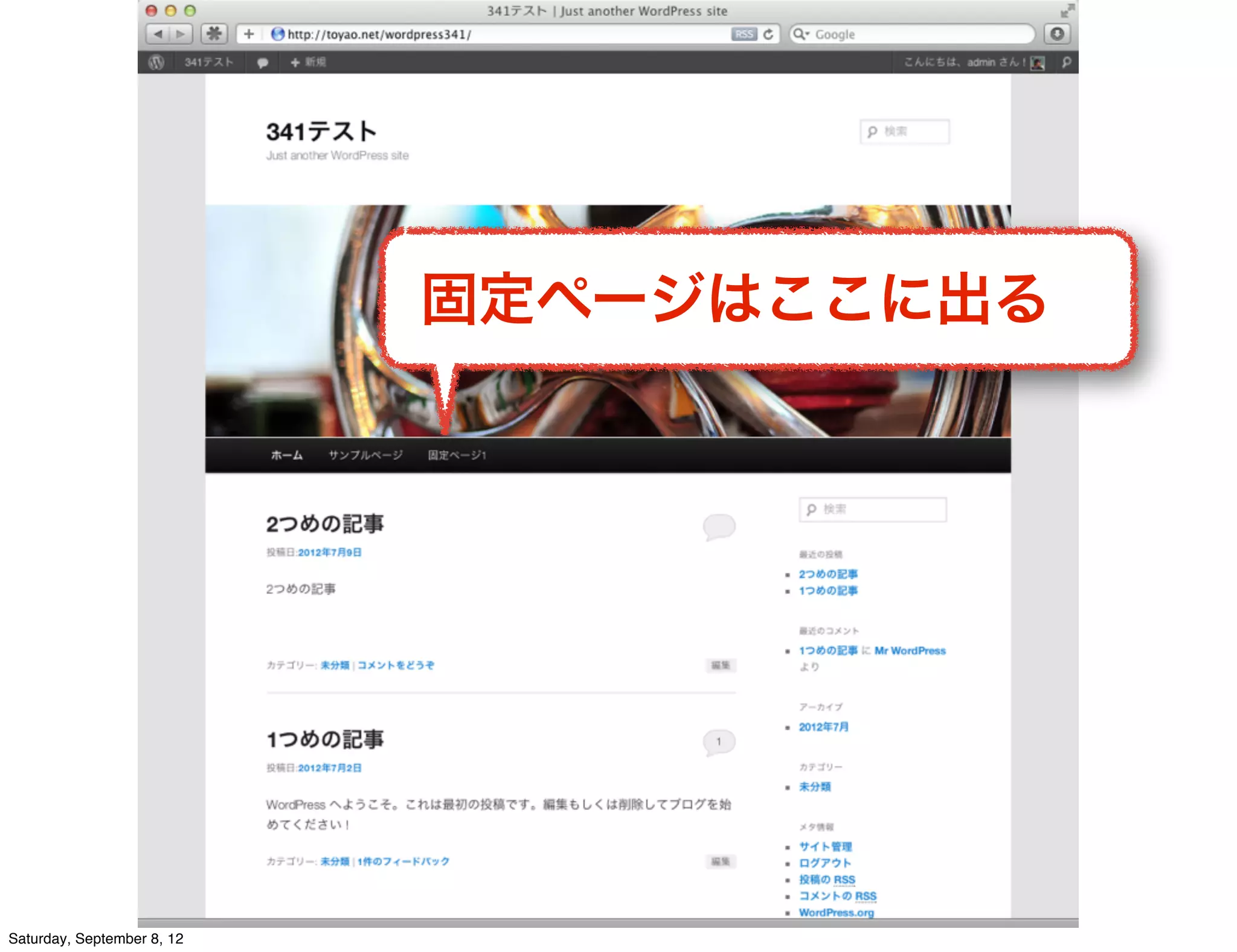Open WordPress.org link in sidebar

tap(837, 912)
